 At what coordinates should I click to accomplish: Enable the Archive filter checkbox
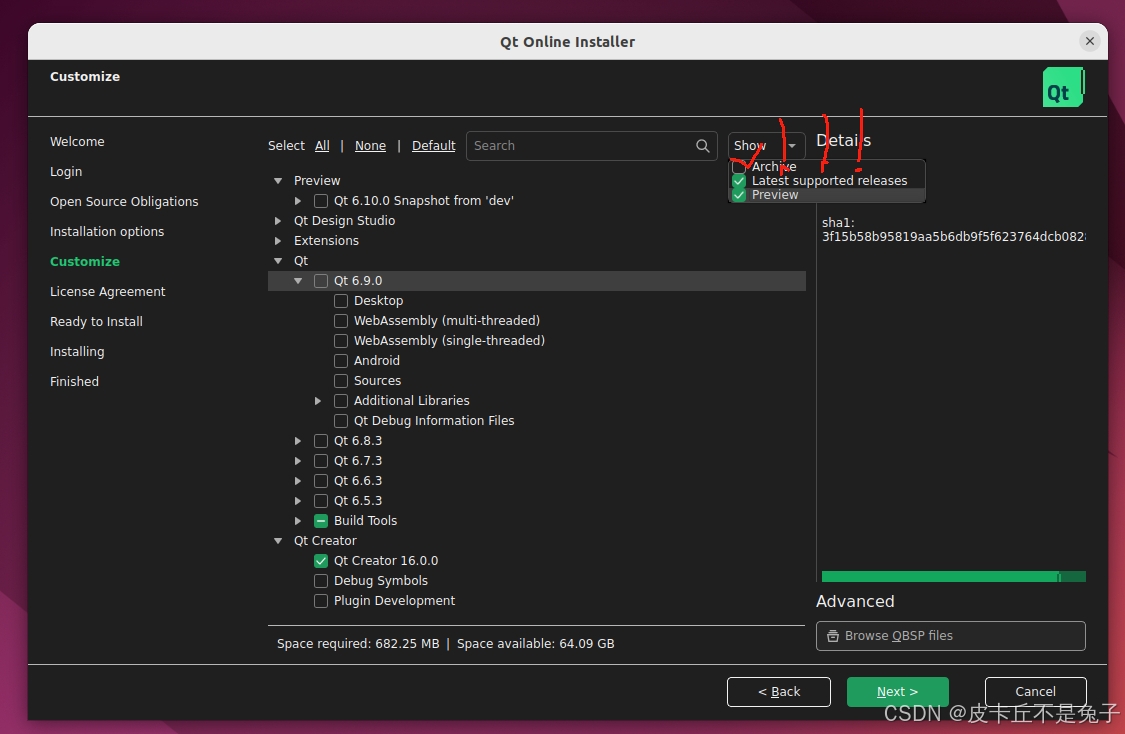tap(738, 167)
